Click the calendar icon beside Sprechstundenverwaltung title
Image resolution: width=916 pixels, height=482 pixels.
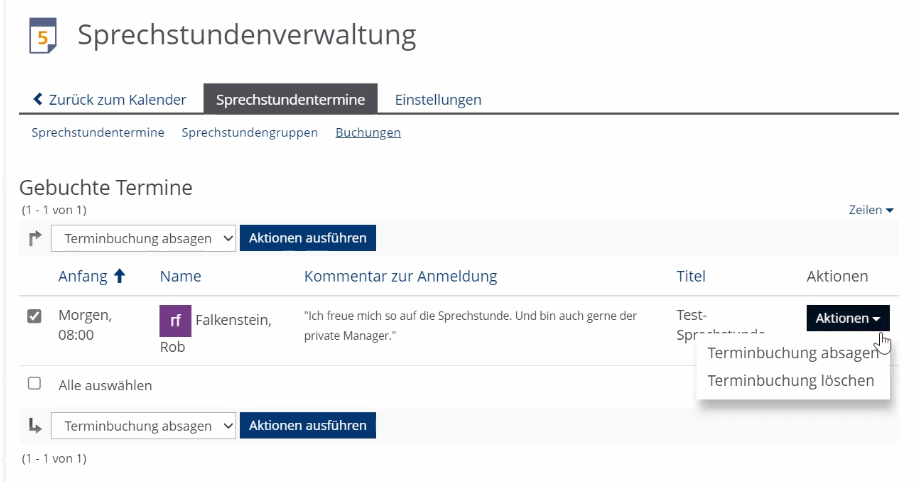tap(43, 36)
